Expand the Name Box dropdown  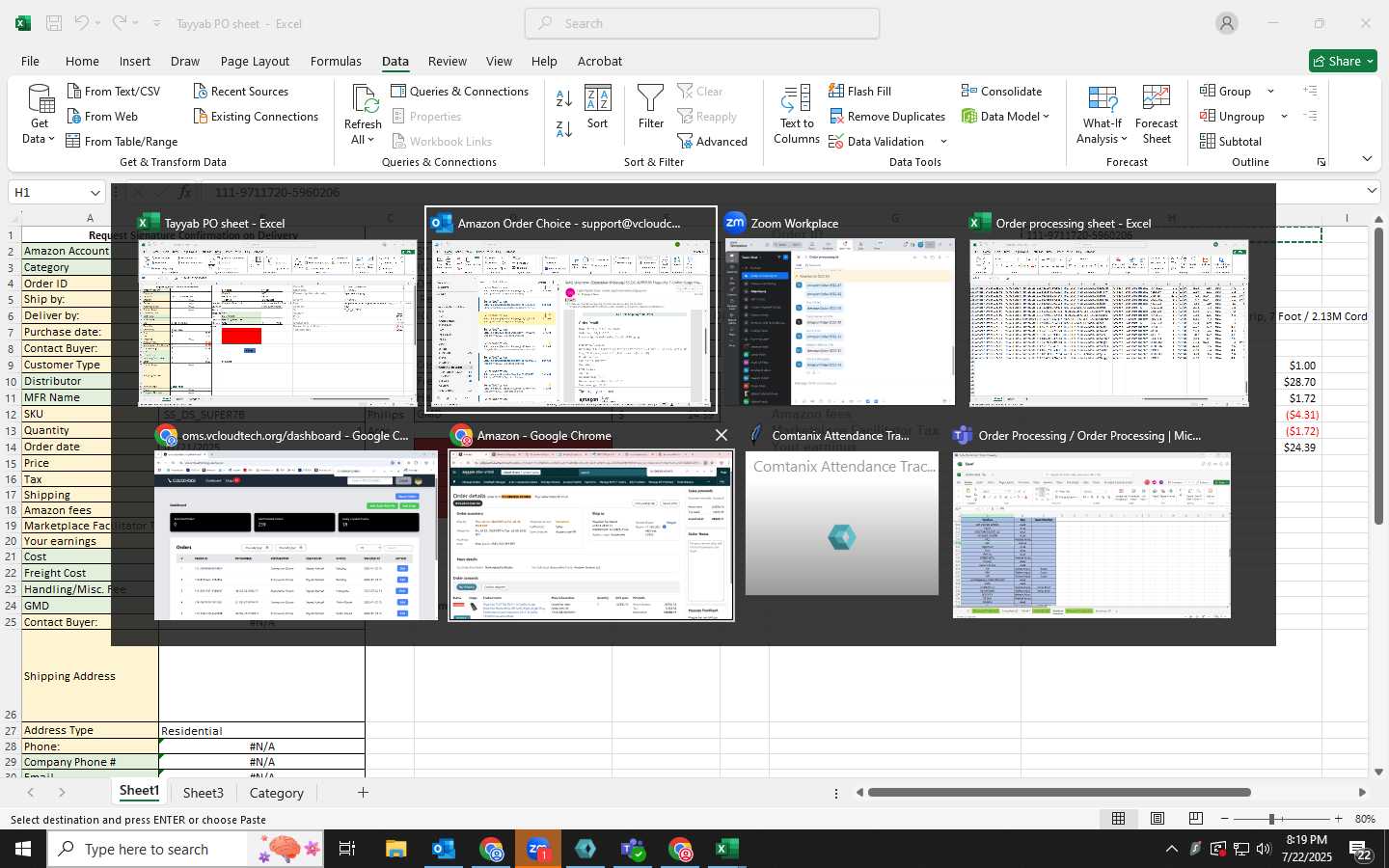[95, 193]
